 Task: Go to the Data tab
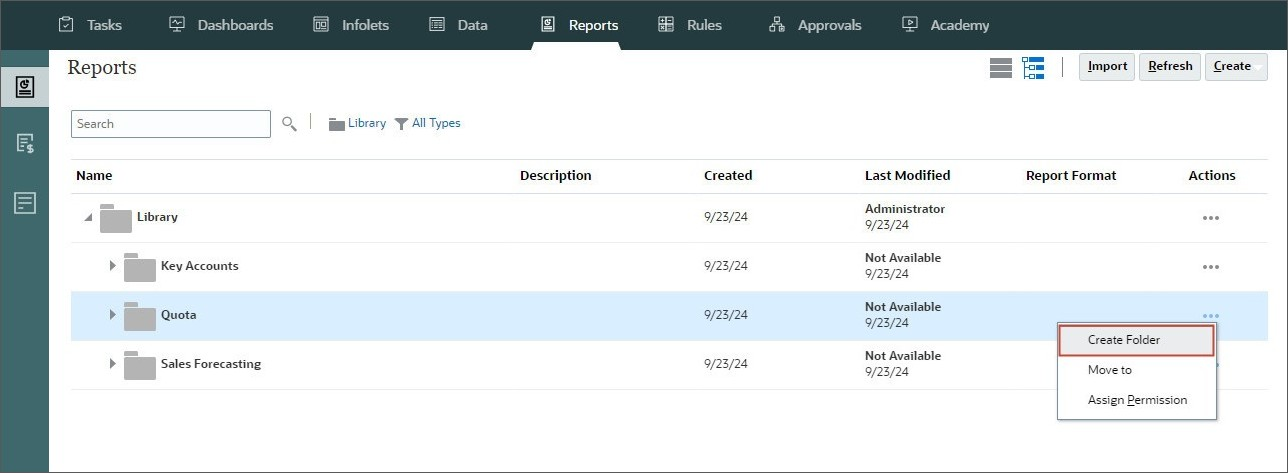(458, 25)
